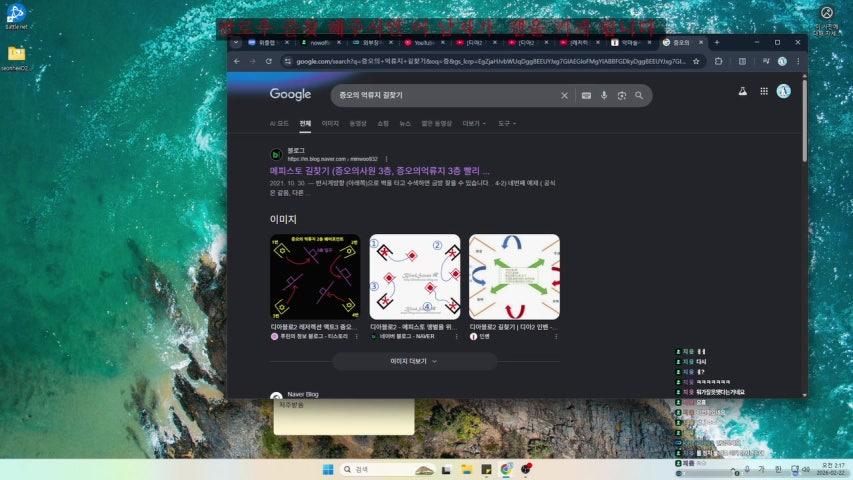853x480 pixels.
Task: Click the Chrome tab search chevron button
Action: click(x=236, y=42)
